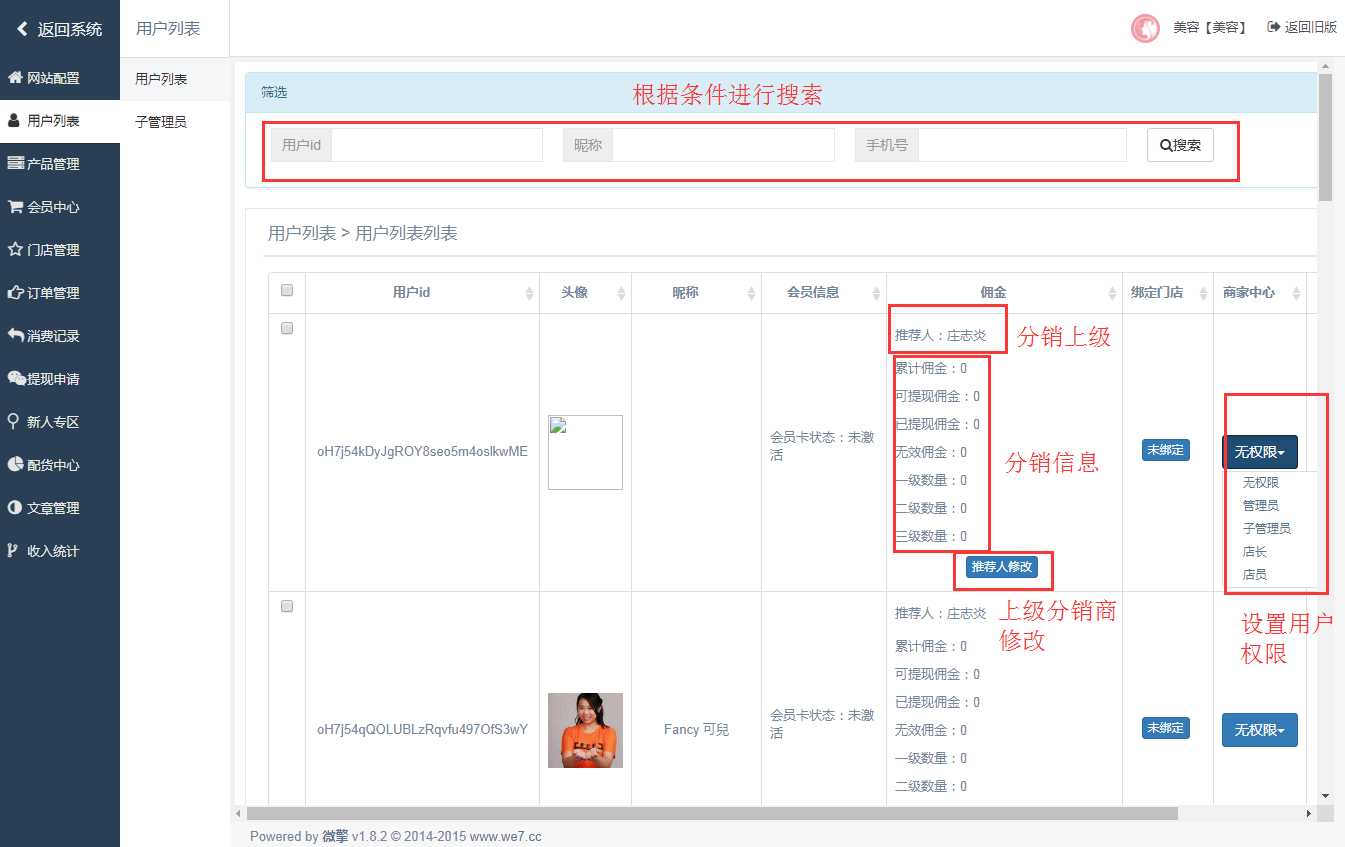Click the 筛选 filter panel heading
Image resolution: width=1345 pixels, height=847 pixels.
point(274,92)
